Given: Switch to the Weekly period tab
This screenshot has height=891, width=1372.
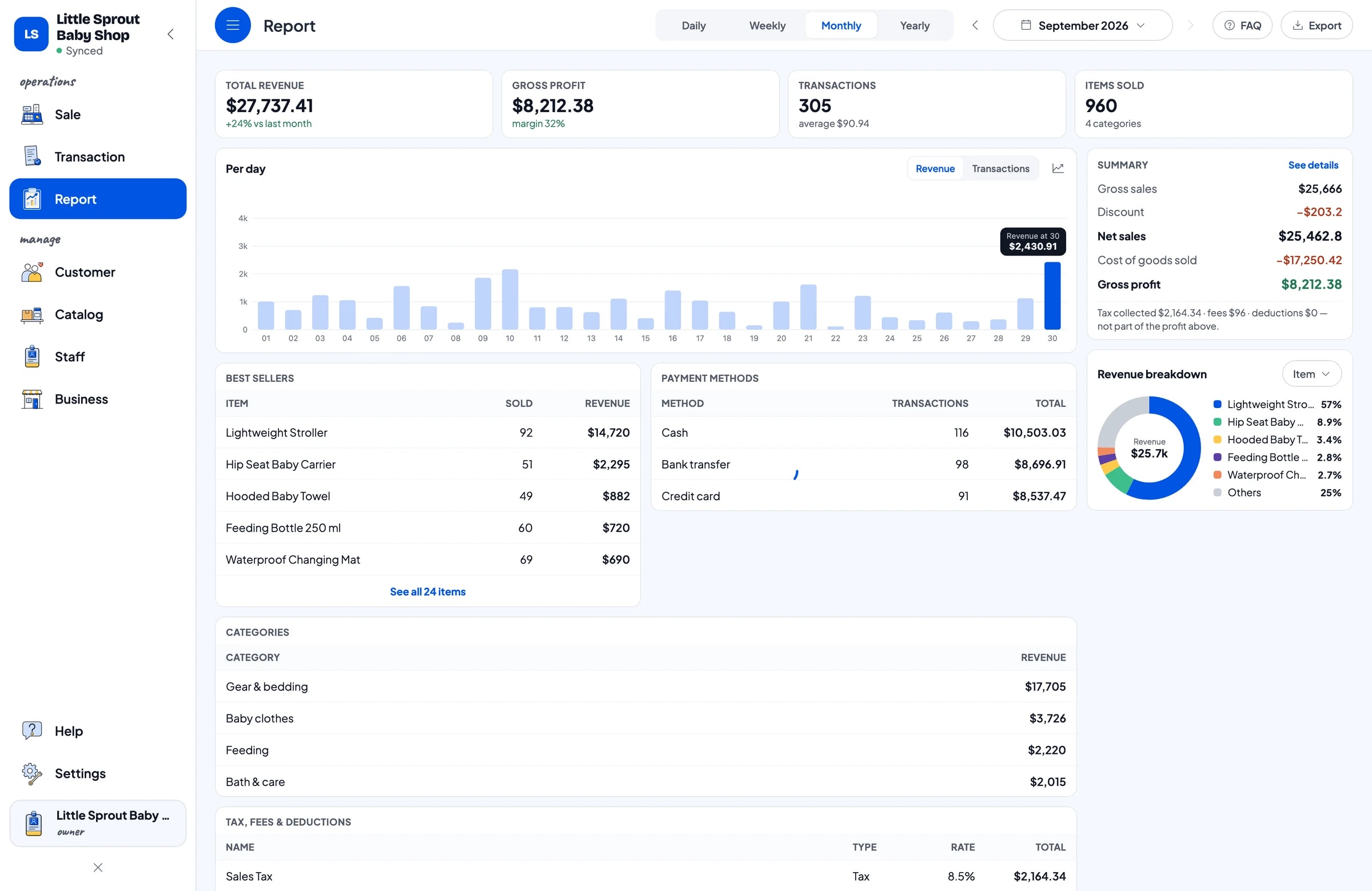Looking at the screenshot, I should 767,25.
